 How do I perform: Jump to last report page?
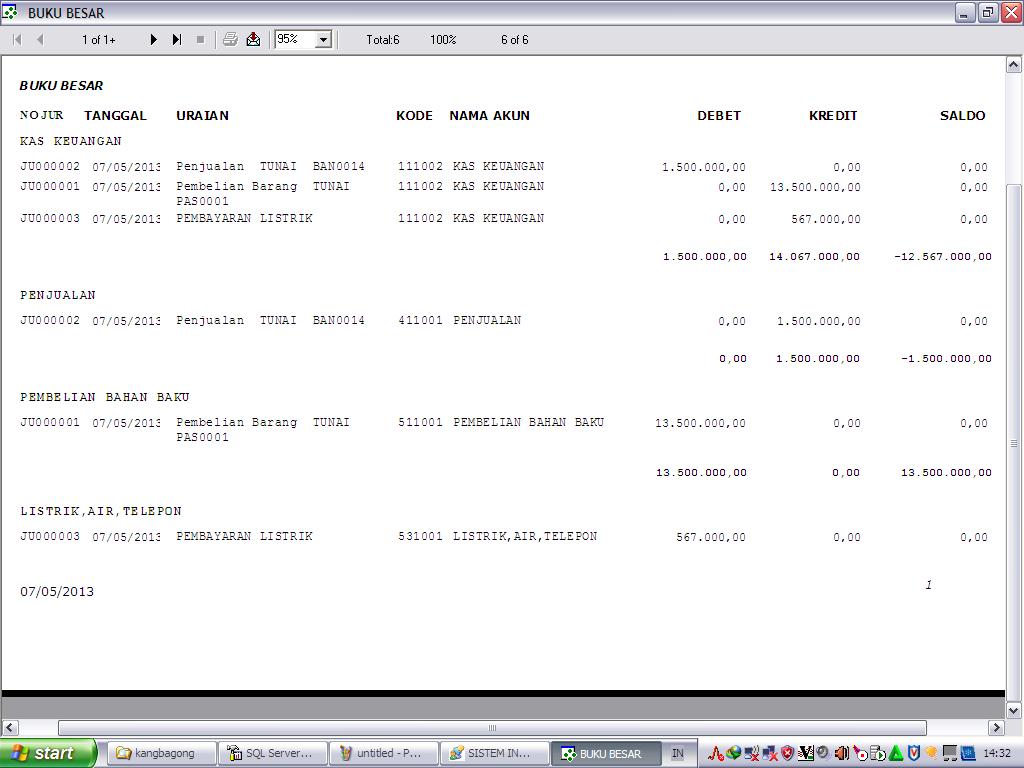coord(177,40)
